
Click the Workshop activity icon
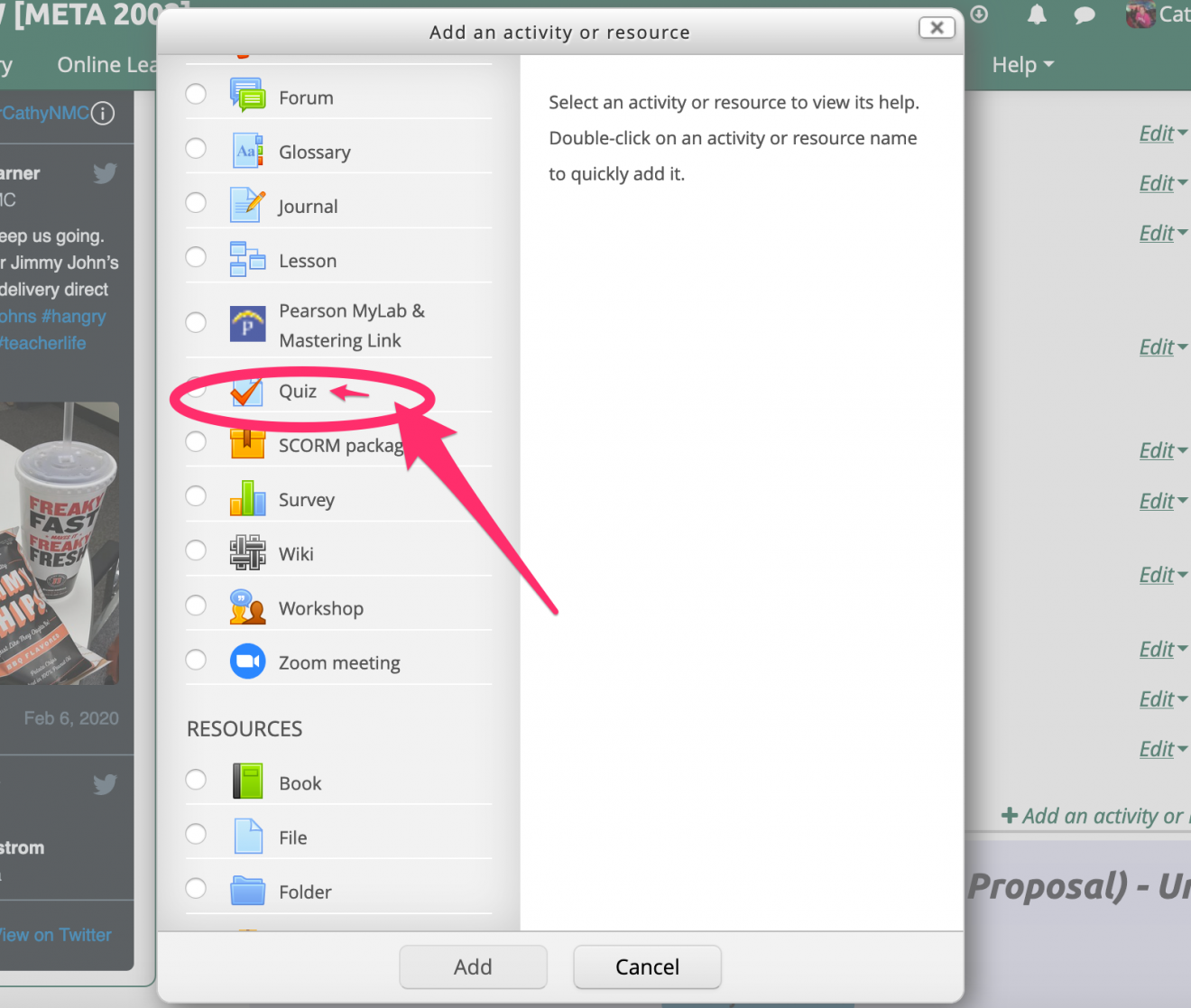point(247,607)
